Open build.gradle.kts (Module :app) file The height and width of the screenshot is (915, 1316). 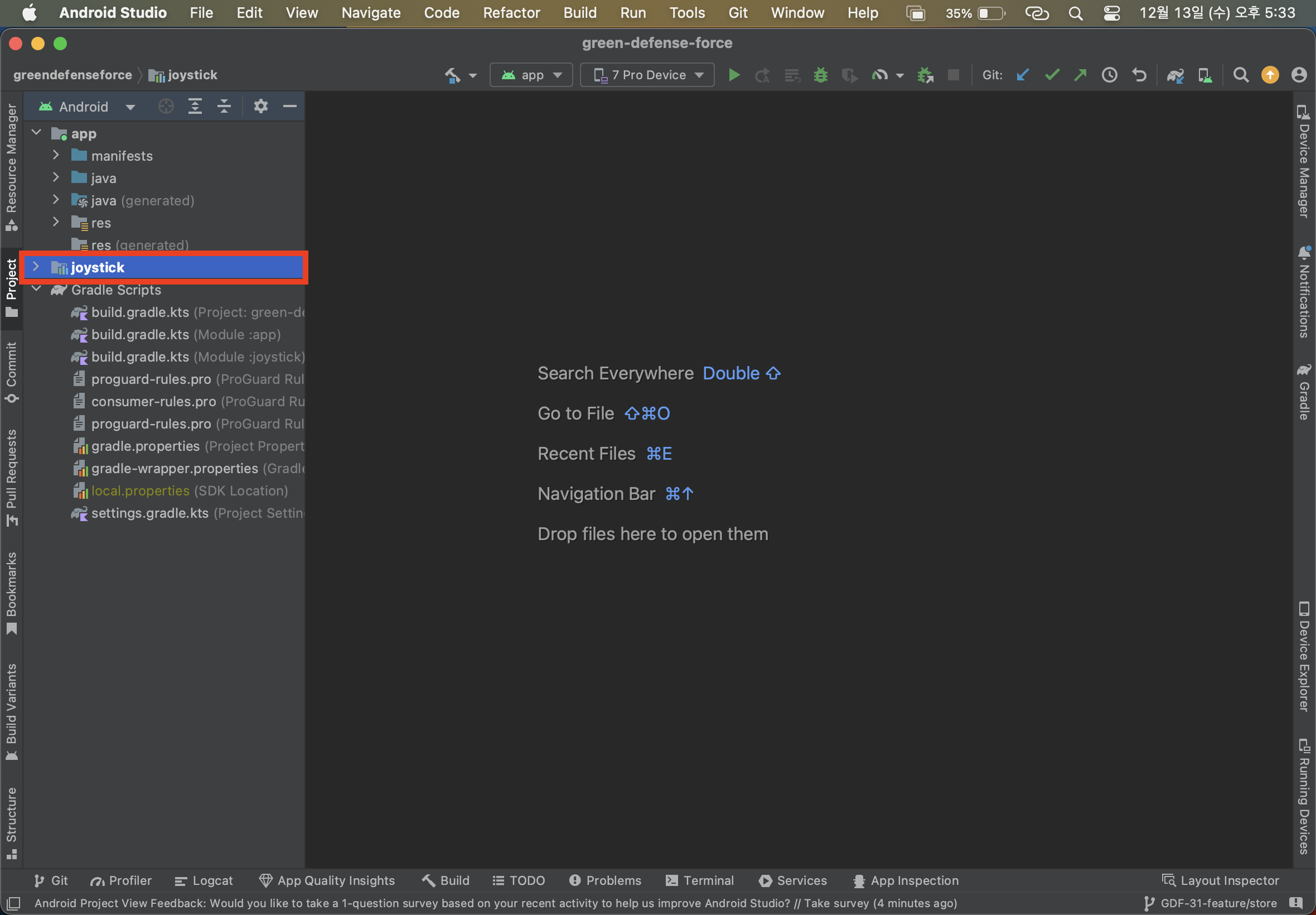click(141, 335)
